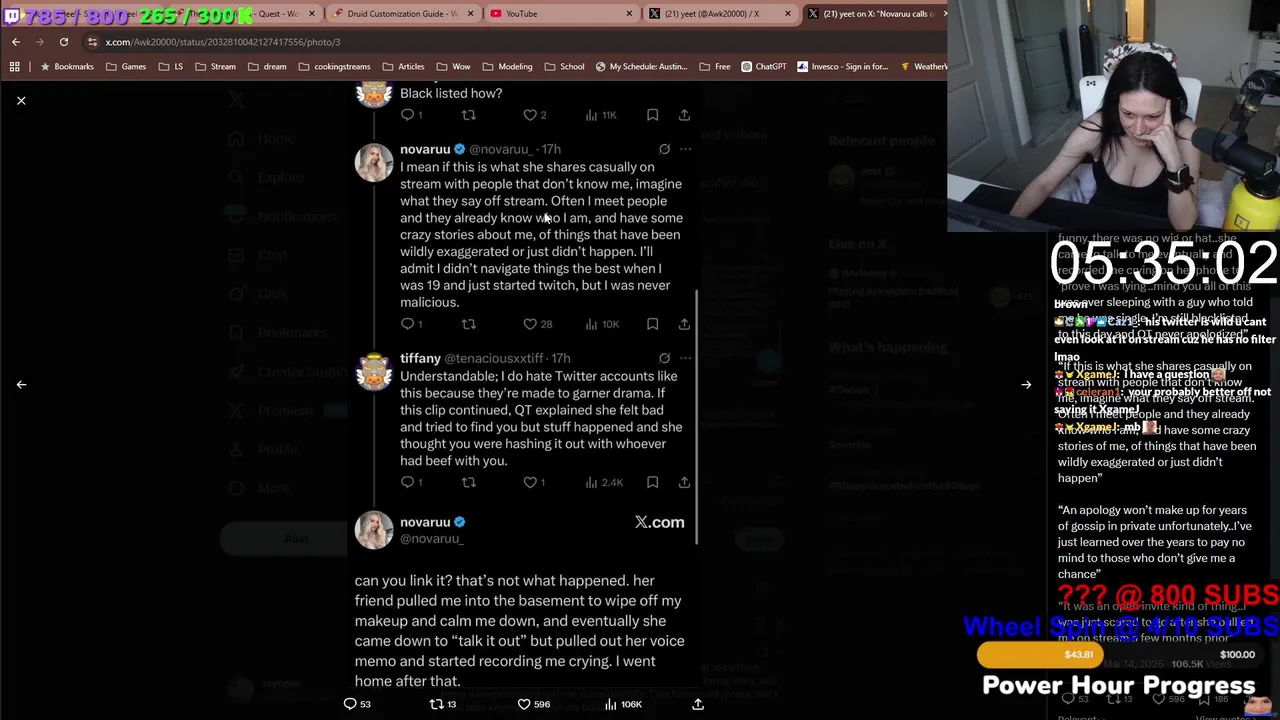Go to the previous photo with left arrow

21,384
